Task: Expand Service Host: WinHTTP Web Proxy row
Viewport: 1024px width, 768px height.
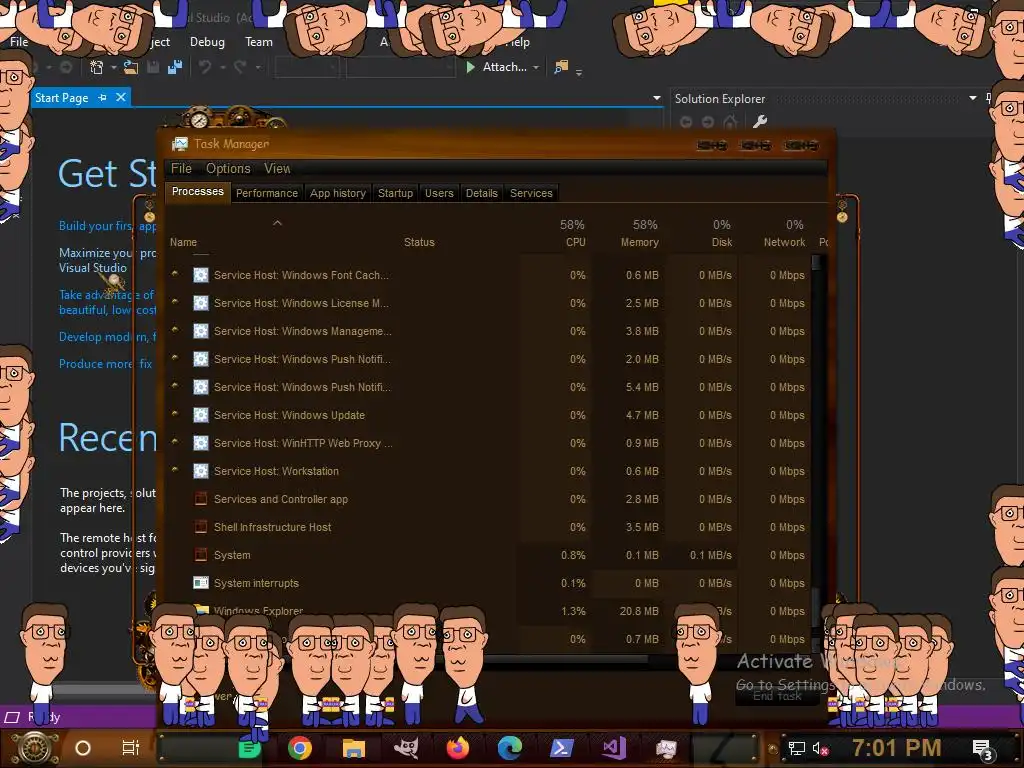Action: click(x=175, y=441)
